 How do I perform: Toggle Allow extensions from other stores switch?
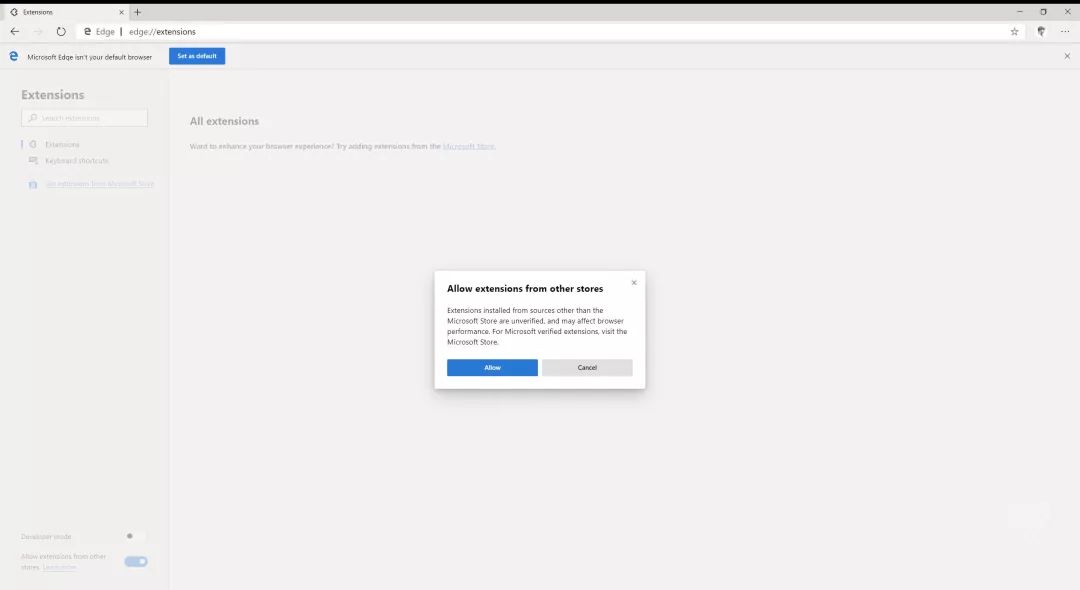(136, 562)
